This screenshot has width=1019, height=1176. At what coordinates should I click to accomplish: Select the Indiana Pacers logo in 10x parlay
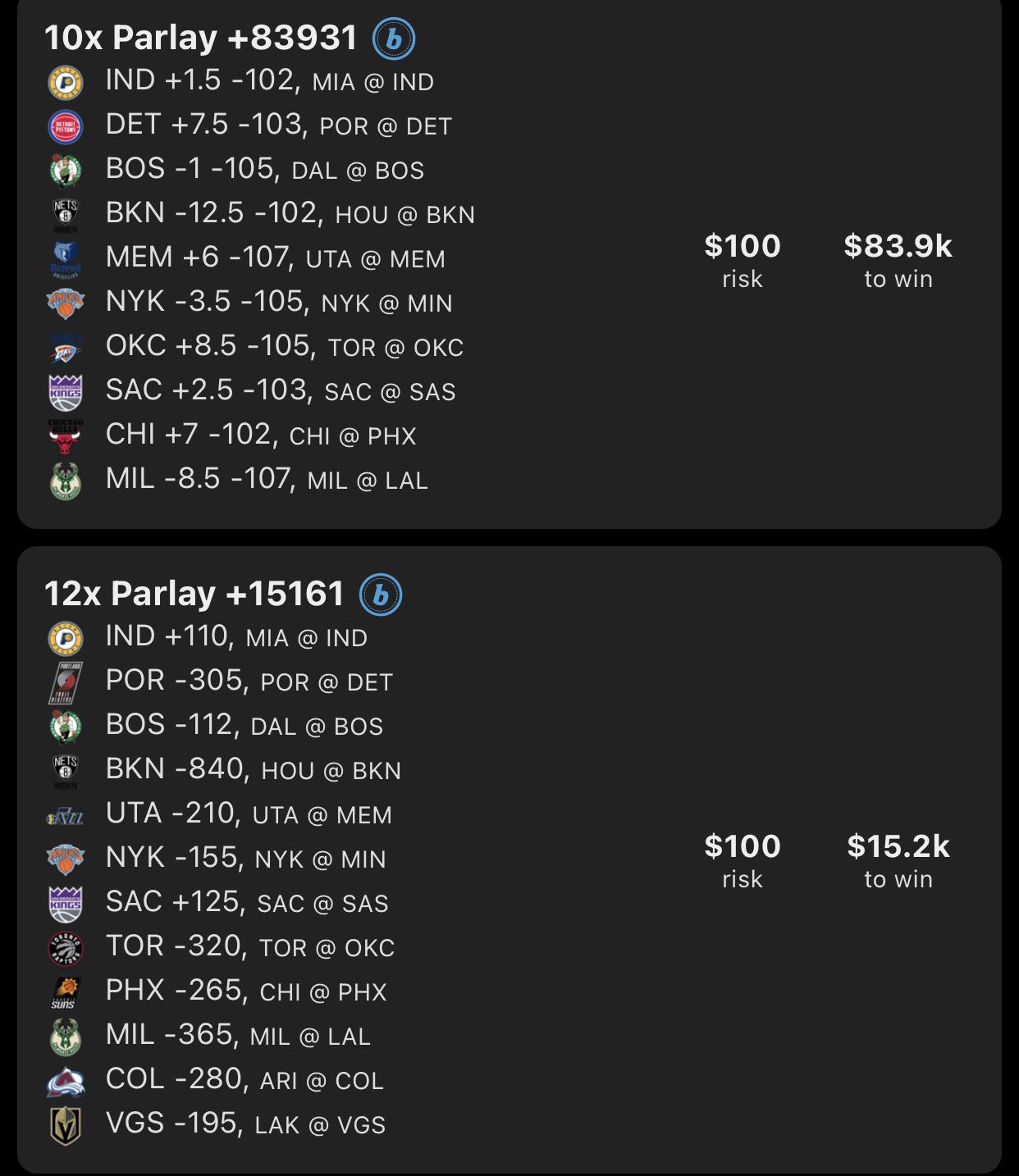pos(67,81)
